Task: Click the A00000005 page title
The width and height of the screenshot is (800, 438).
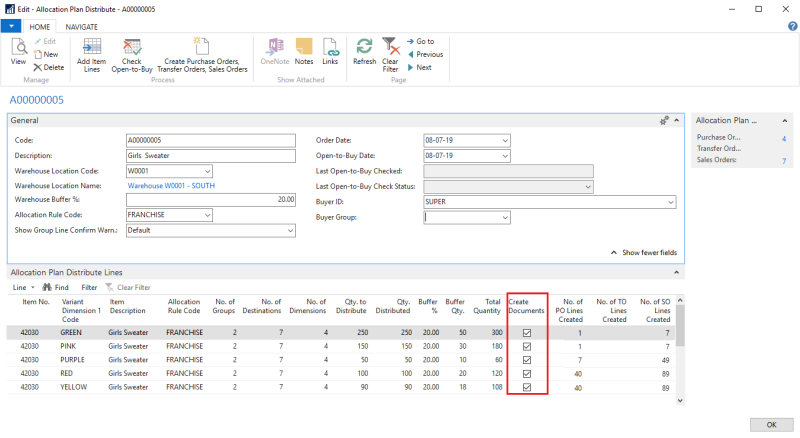Action: [x=37, y=100]
